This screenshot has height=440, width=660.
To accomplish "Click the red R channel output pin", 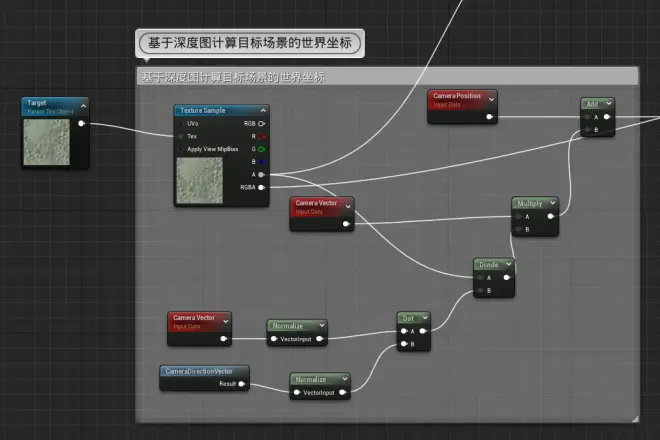I will click(262, 136).
